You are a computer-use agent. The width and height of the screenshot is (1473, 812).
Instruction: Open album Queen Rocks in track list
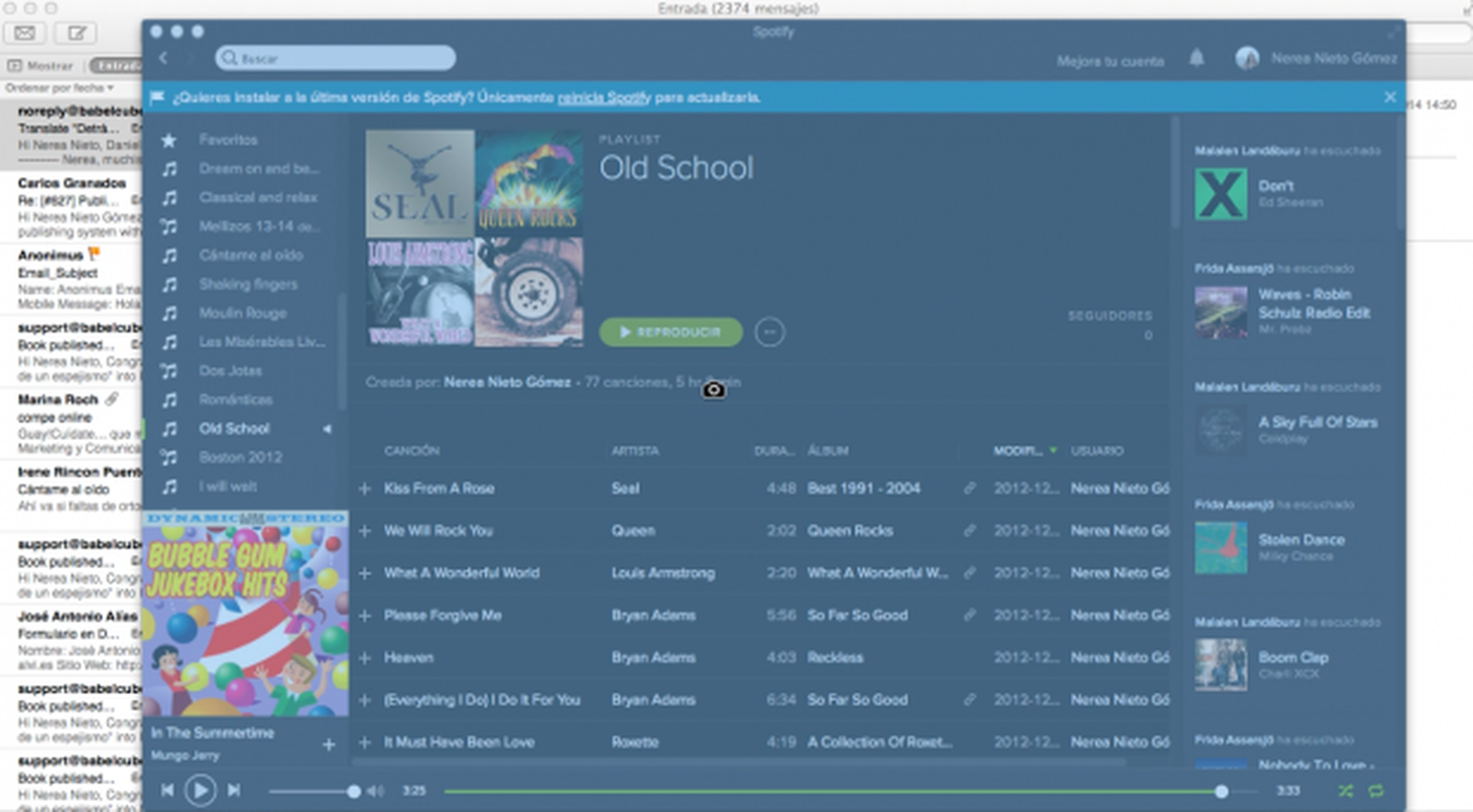(x=850, y=530)
